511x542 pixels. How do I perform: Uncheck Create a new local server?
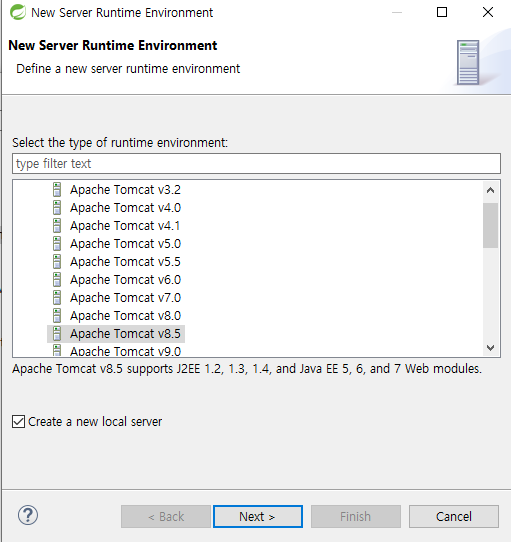point(18,422)
